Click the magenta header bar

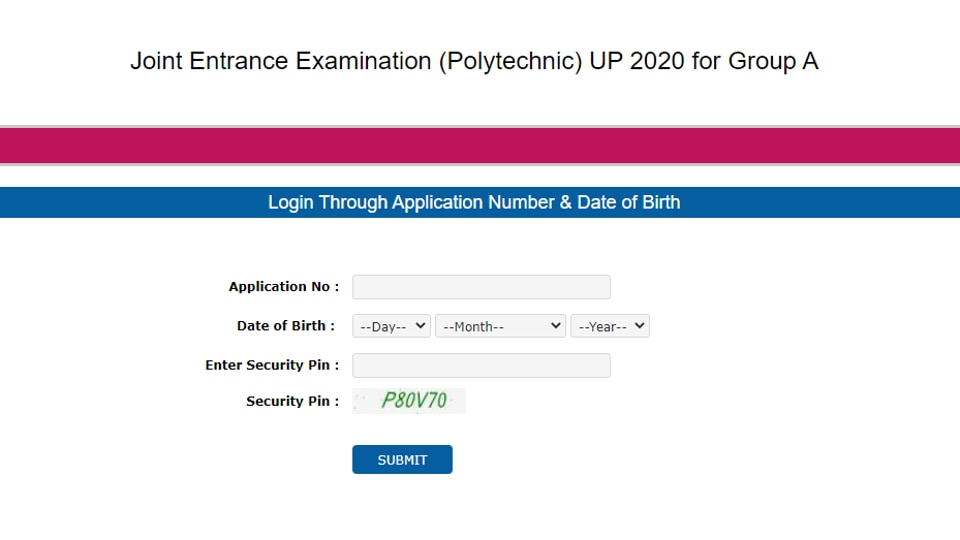(x=480, y=146)
